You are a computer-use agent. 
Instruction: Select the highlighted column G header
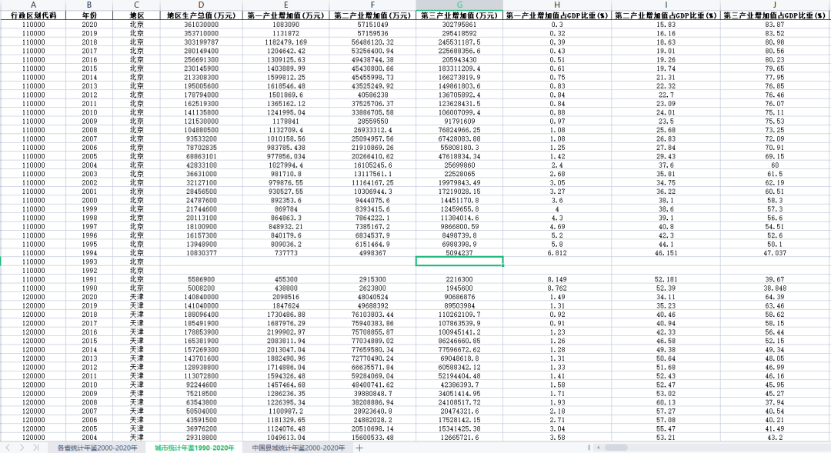click(459, 5)
